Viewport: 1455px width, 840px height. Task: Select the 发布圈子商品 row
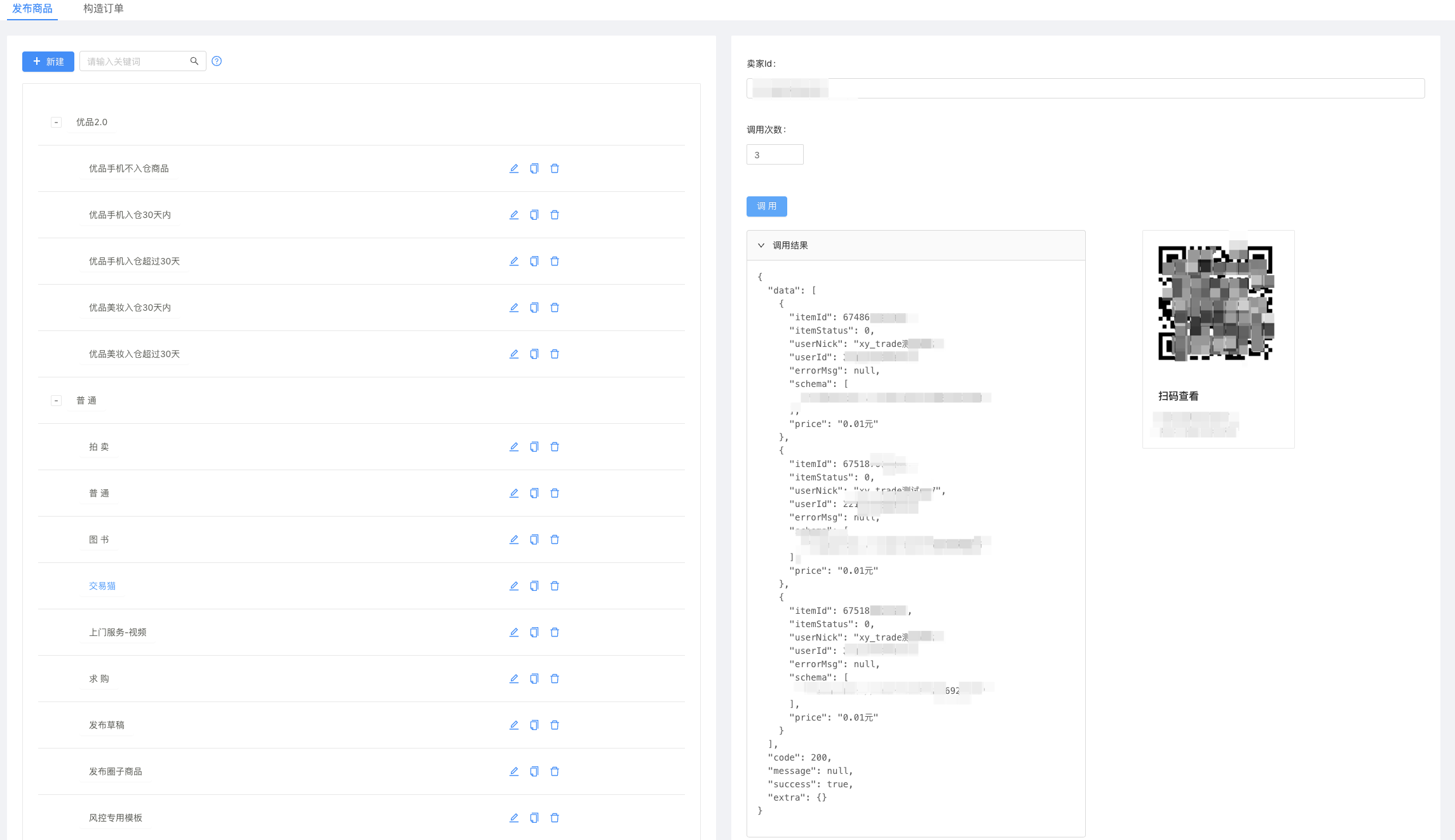pyautogui.click(x=361, y=771)
